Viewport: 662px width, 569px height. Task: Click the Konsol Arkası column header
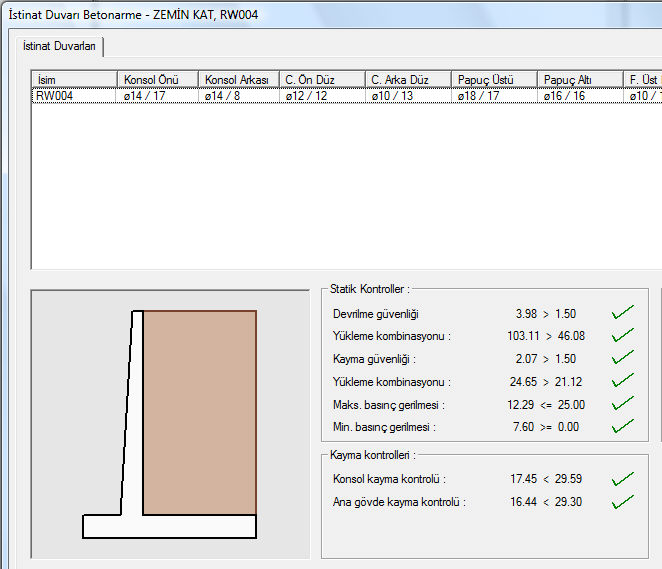pyautogui.click(x=239, y=79)
